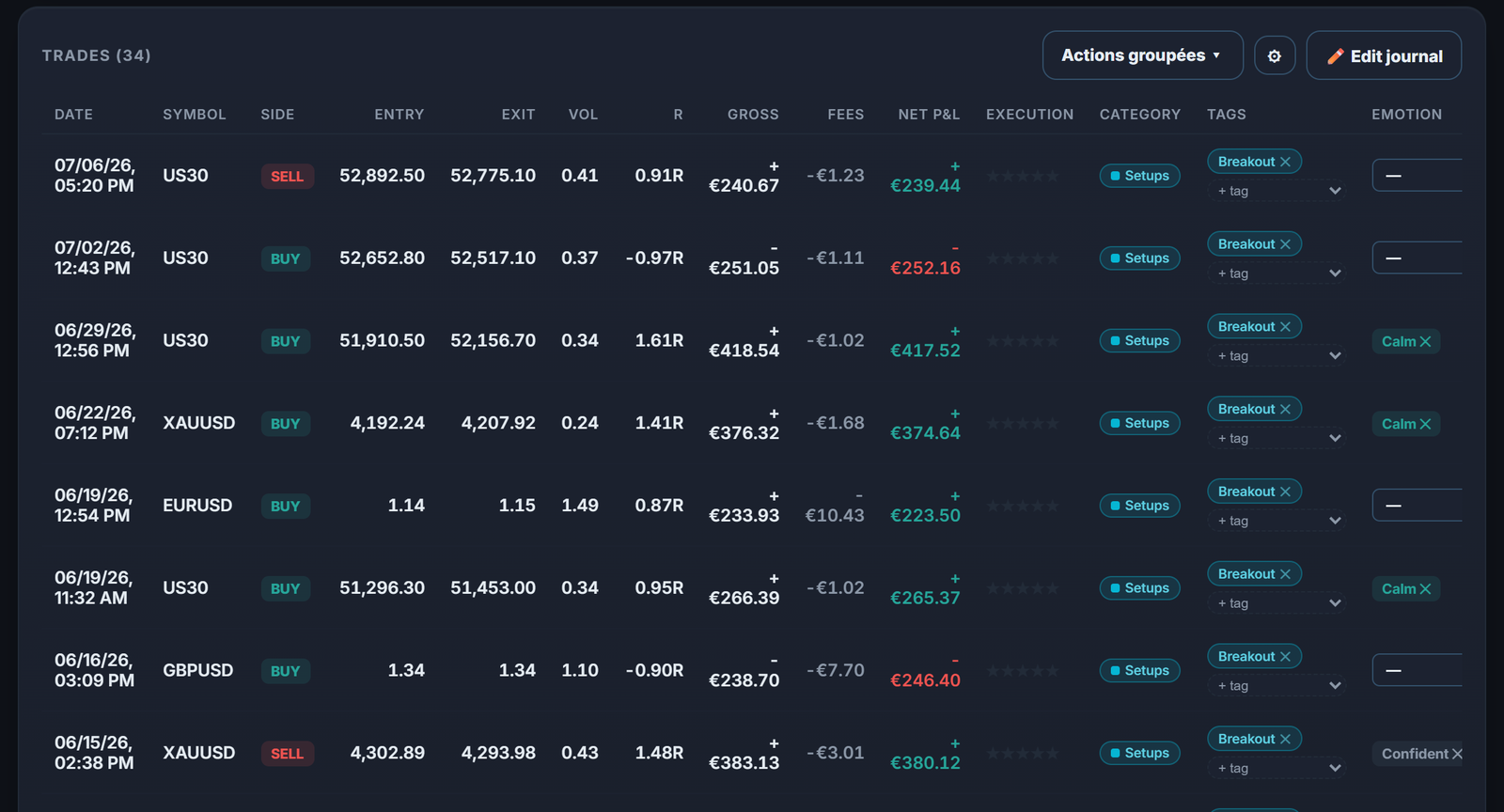Remove Breakout tag on 07/02/26 trade
The image size is (1504, 812).
[1285, 244]
